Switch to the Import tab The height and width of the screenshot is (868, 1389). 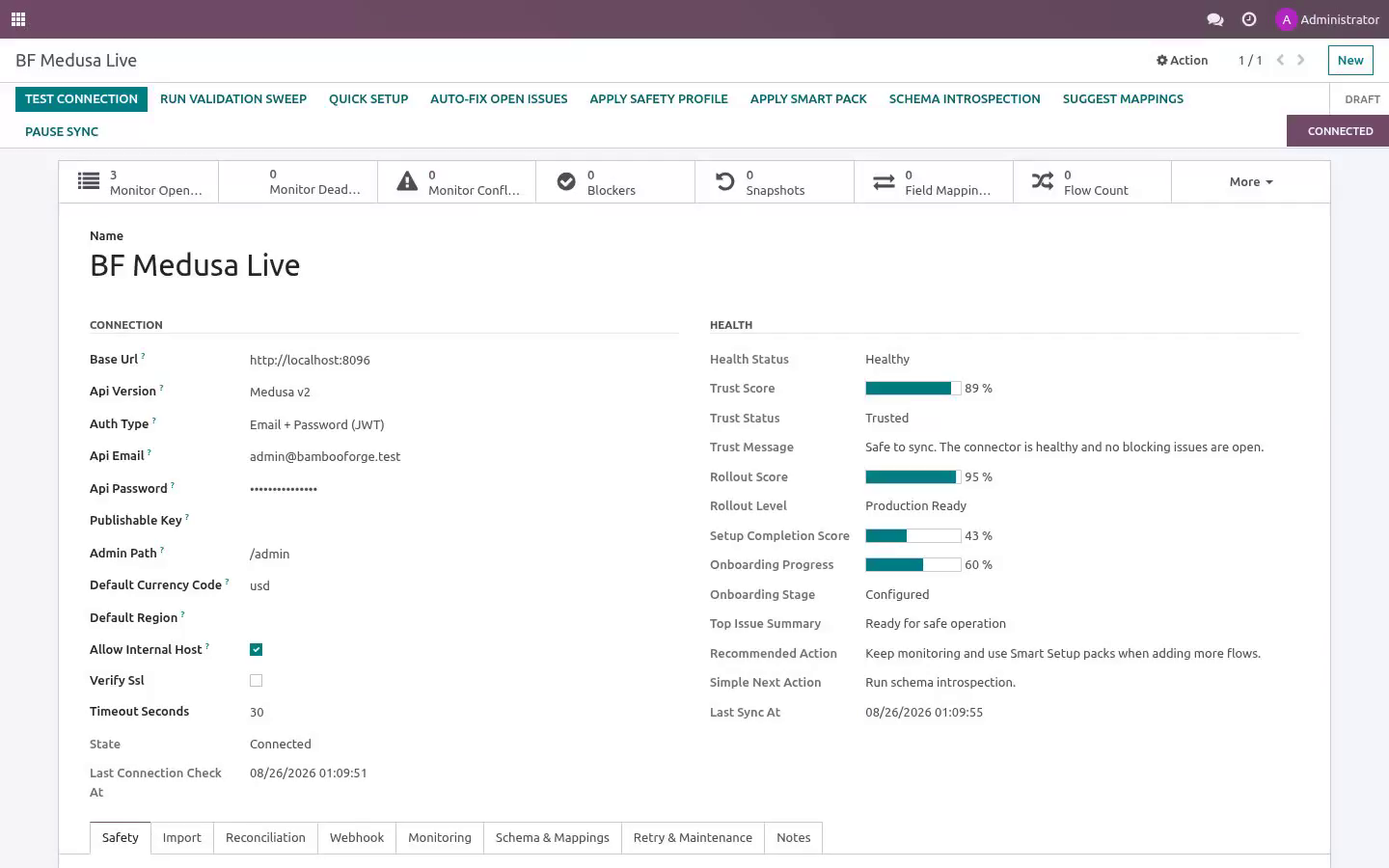[182, 837]
